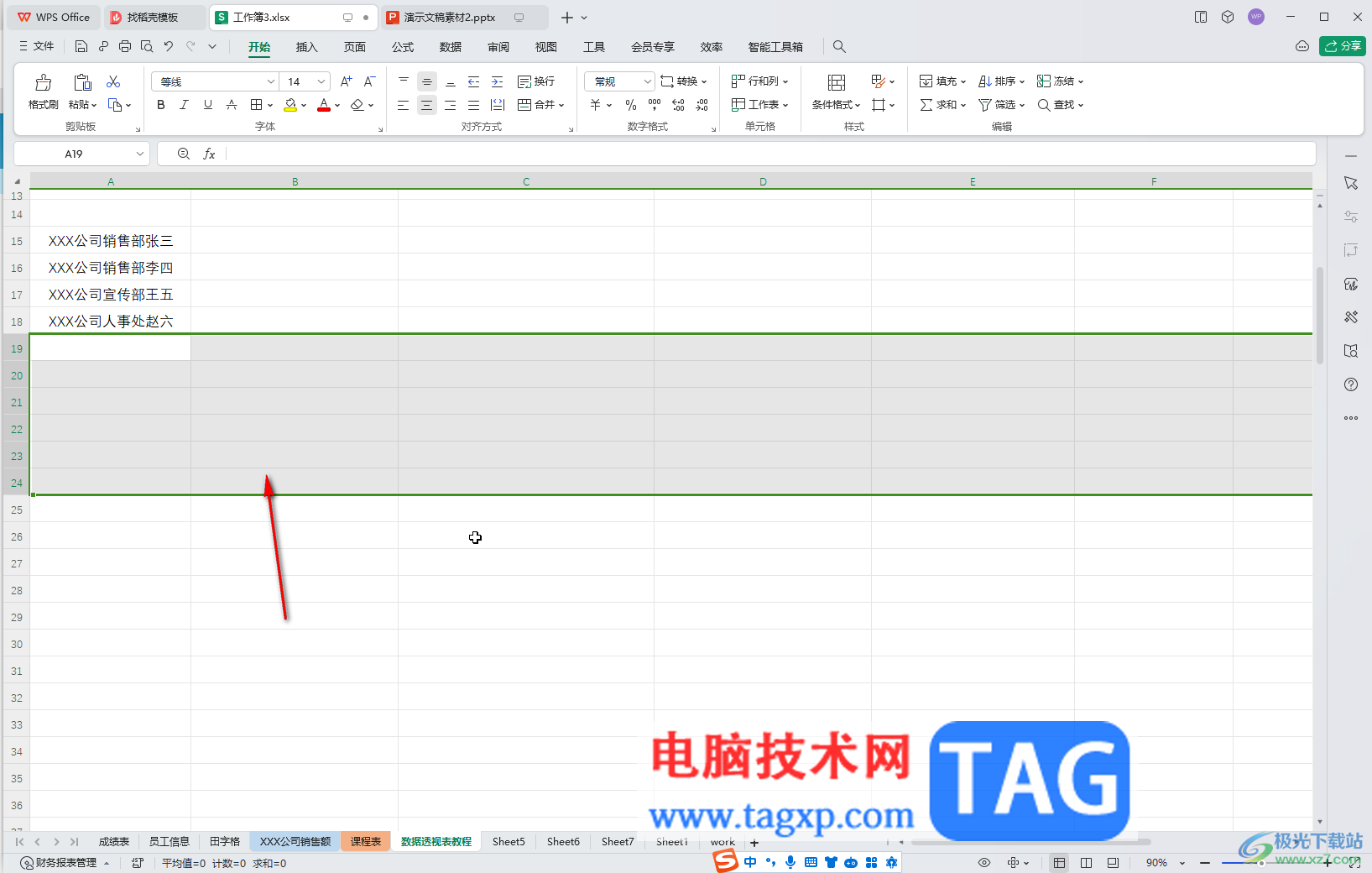Image resolution: width=1372 pixels, height=873 pixels.
Task: Click the Paste (粘贴) clipboard icon
Action: 82,82
